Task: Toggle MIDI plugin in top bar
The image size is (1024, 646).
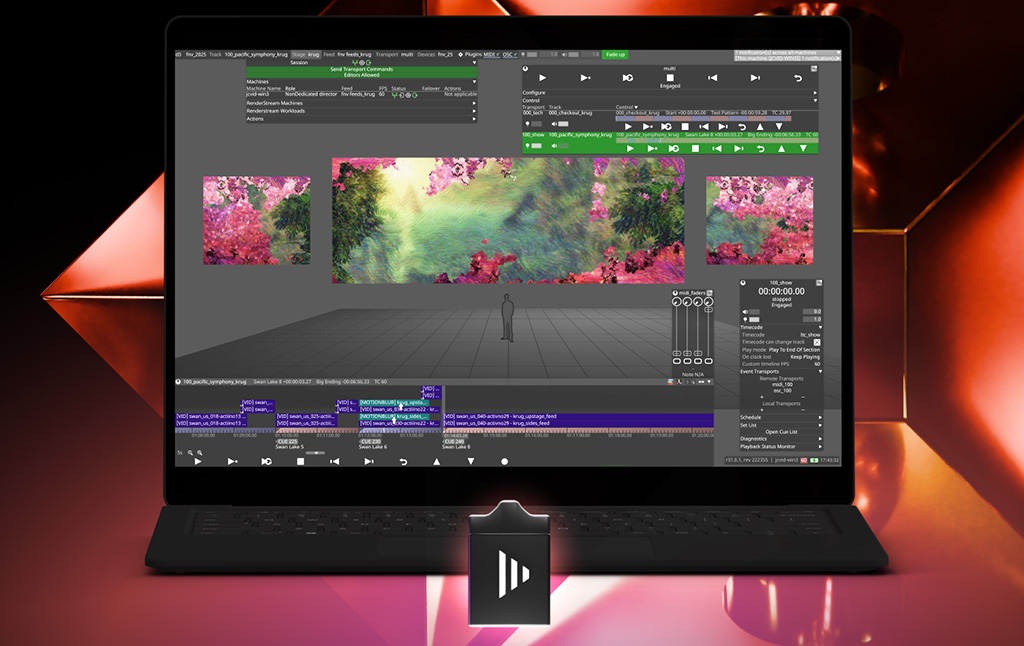Action: (490, 55)
